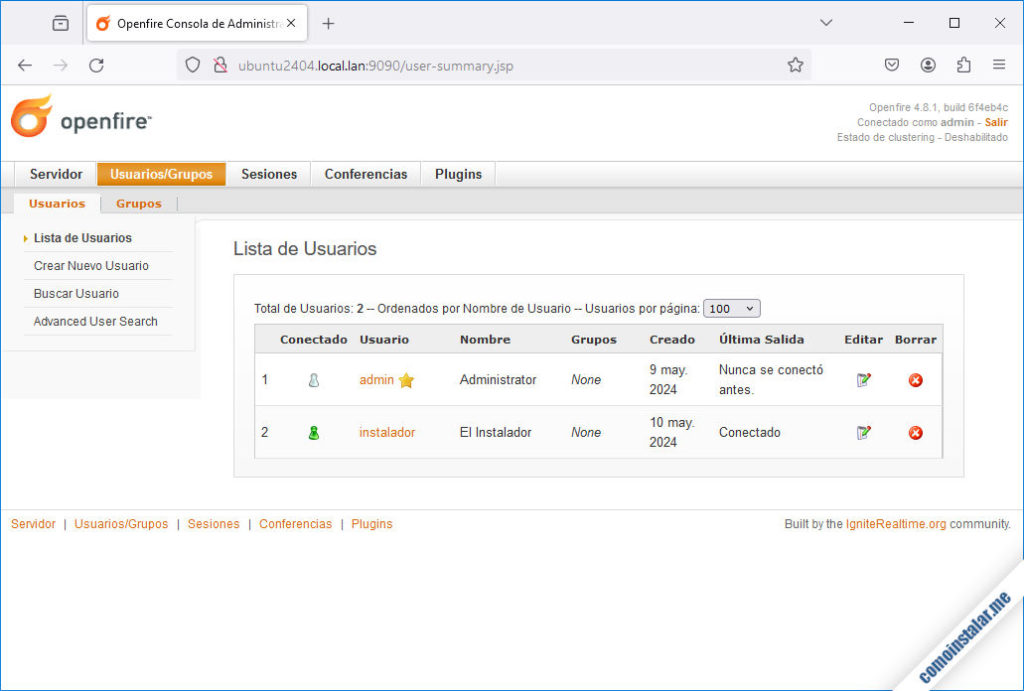Delete the instalador user with red X

pyautogui.click(x=916, y=432)
